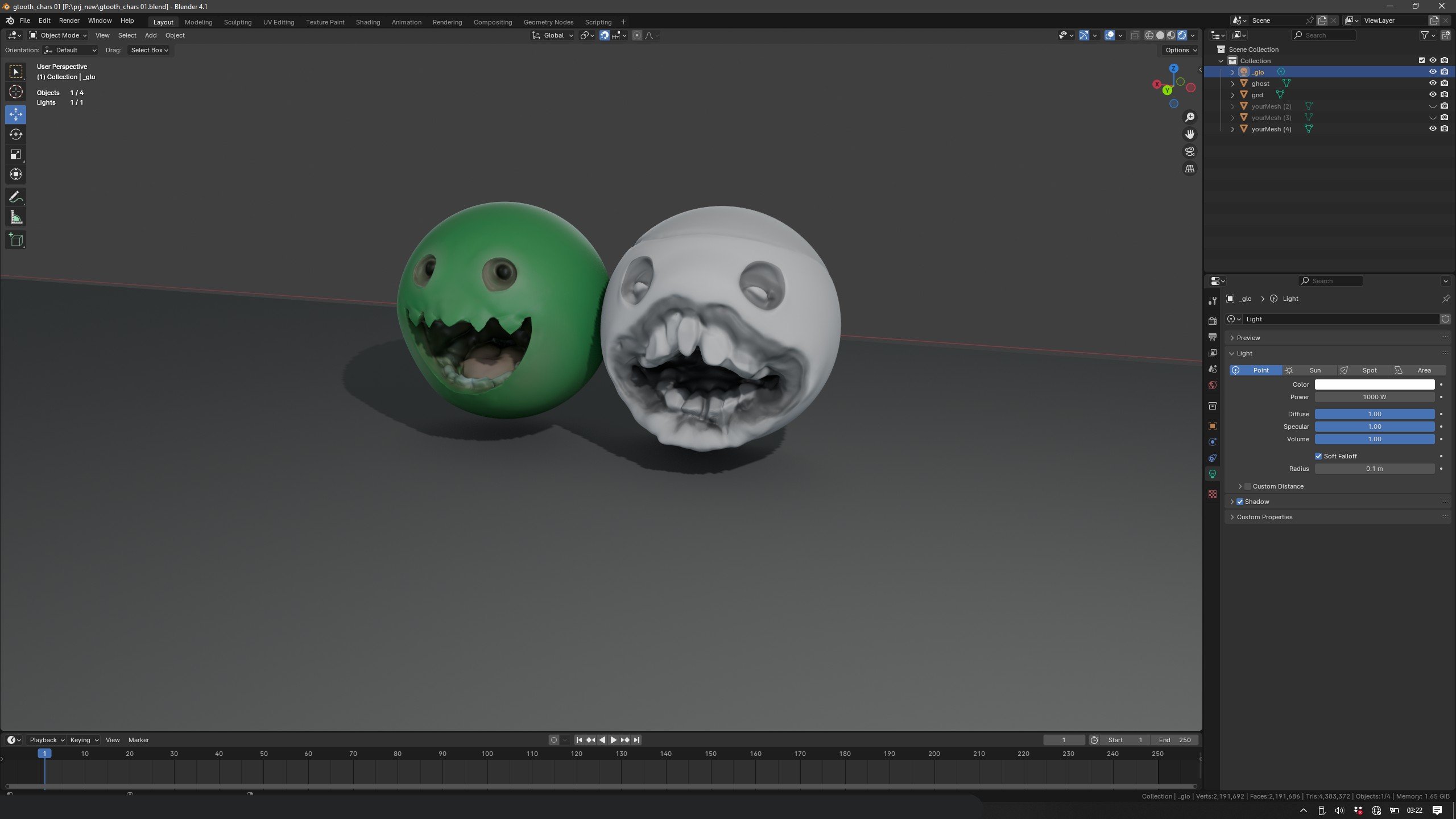The image size is (1456, 819).
Task: Expand the ghost object in the outliner
Action: (1232, 83)
